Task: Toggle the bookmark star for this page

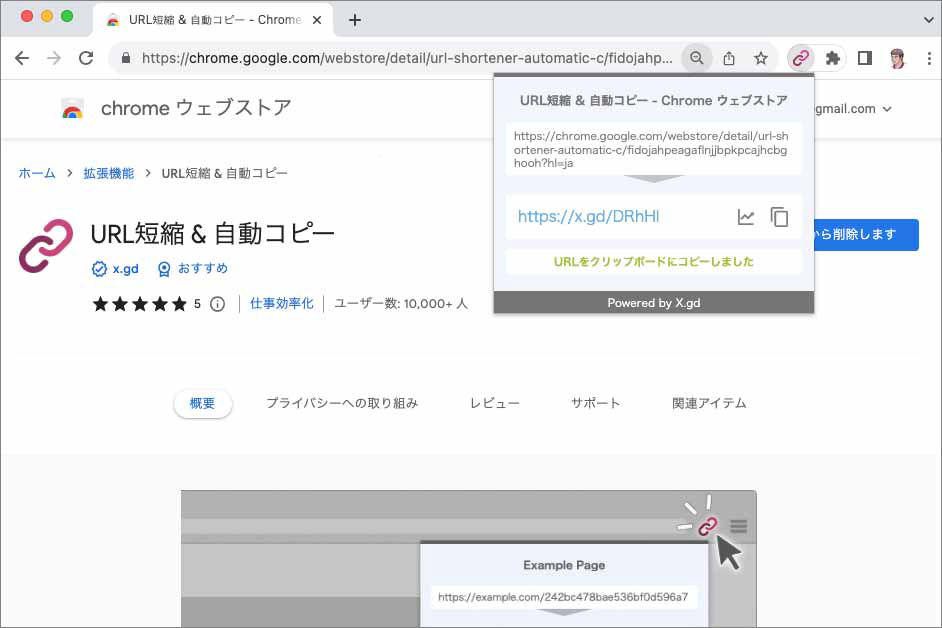Action: click(x=761, y=58)
